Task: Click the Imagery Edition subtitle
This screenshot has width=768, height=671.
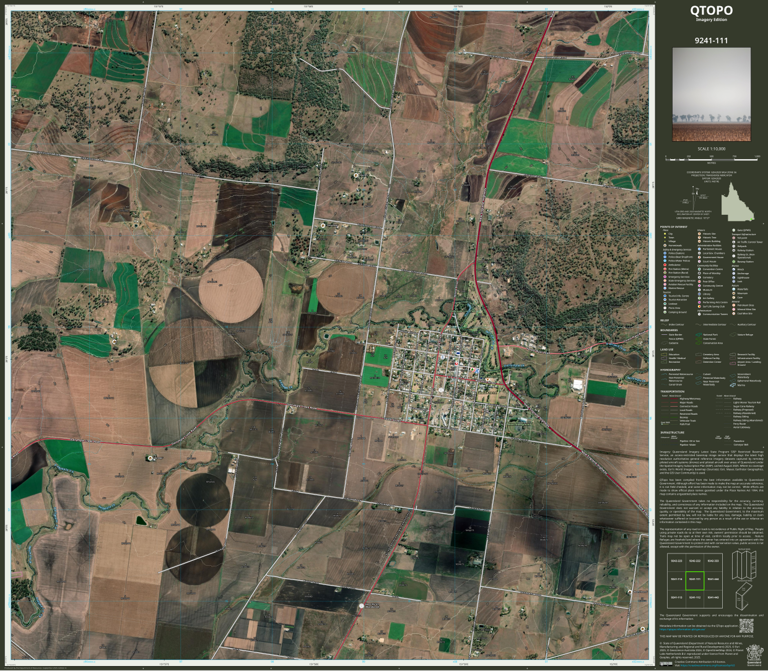Action: (711, 20)
